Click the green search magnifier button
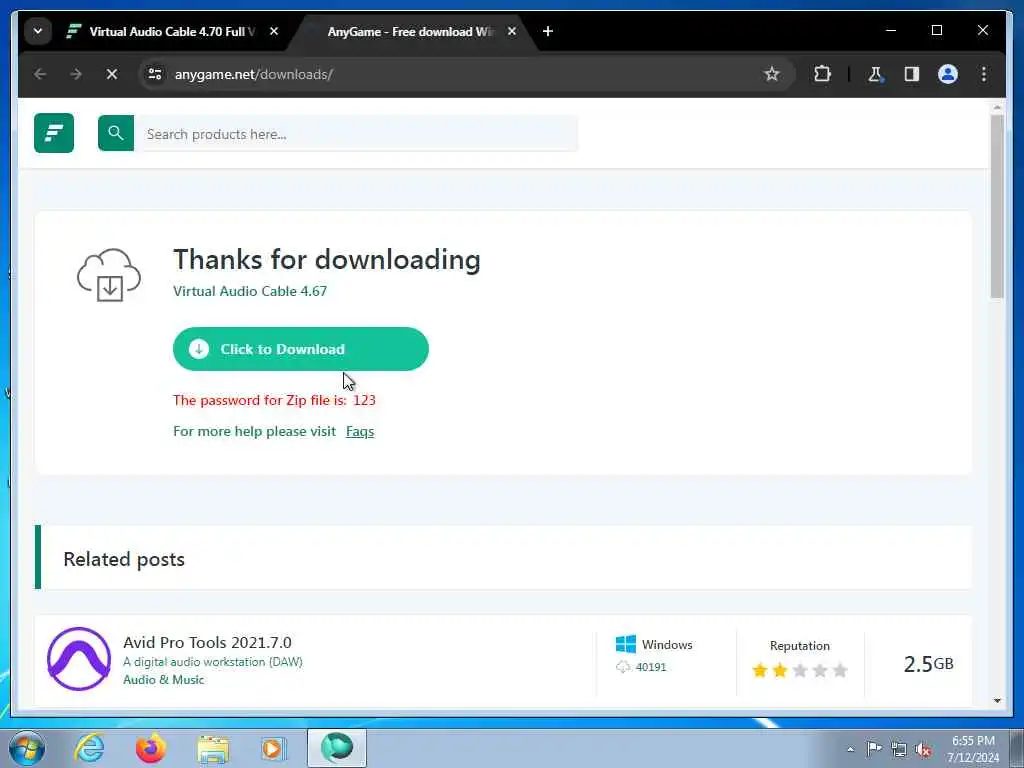Screen dimensions: 1024x768 [x=116, y=133]
